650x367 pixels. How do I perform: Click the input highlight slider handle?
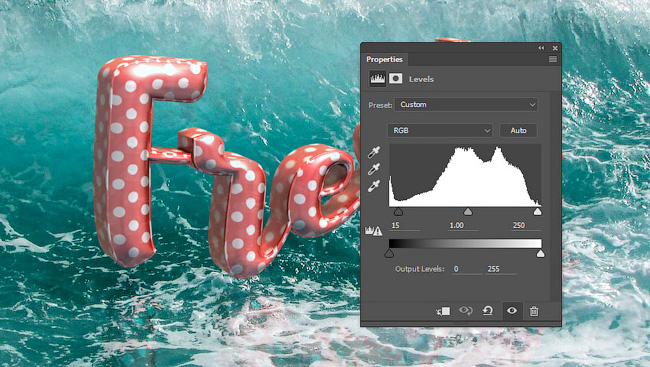point(537,212)
